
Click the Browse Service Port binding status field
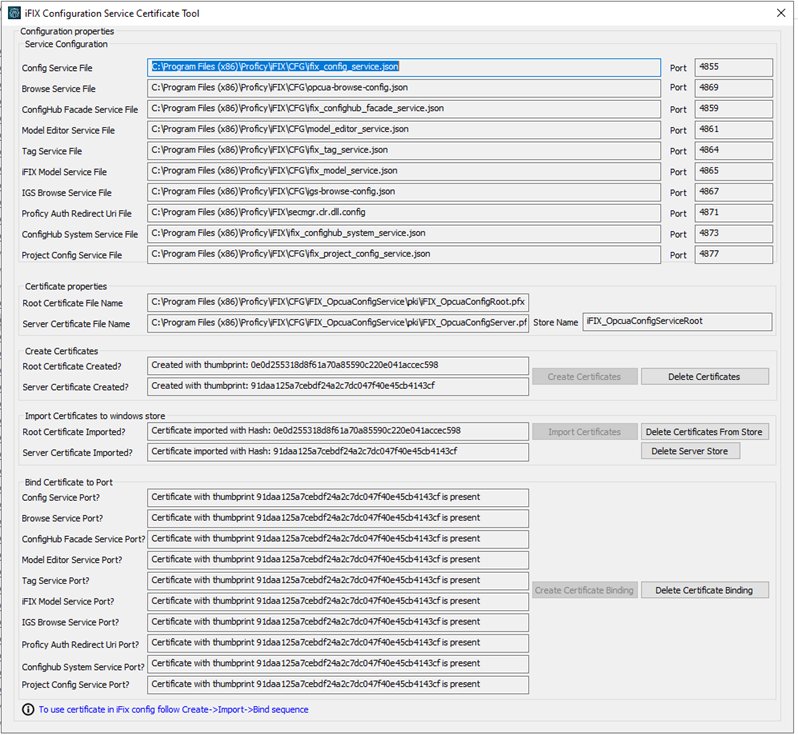(338, 518)
